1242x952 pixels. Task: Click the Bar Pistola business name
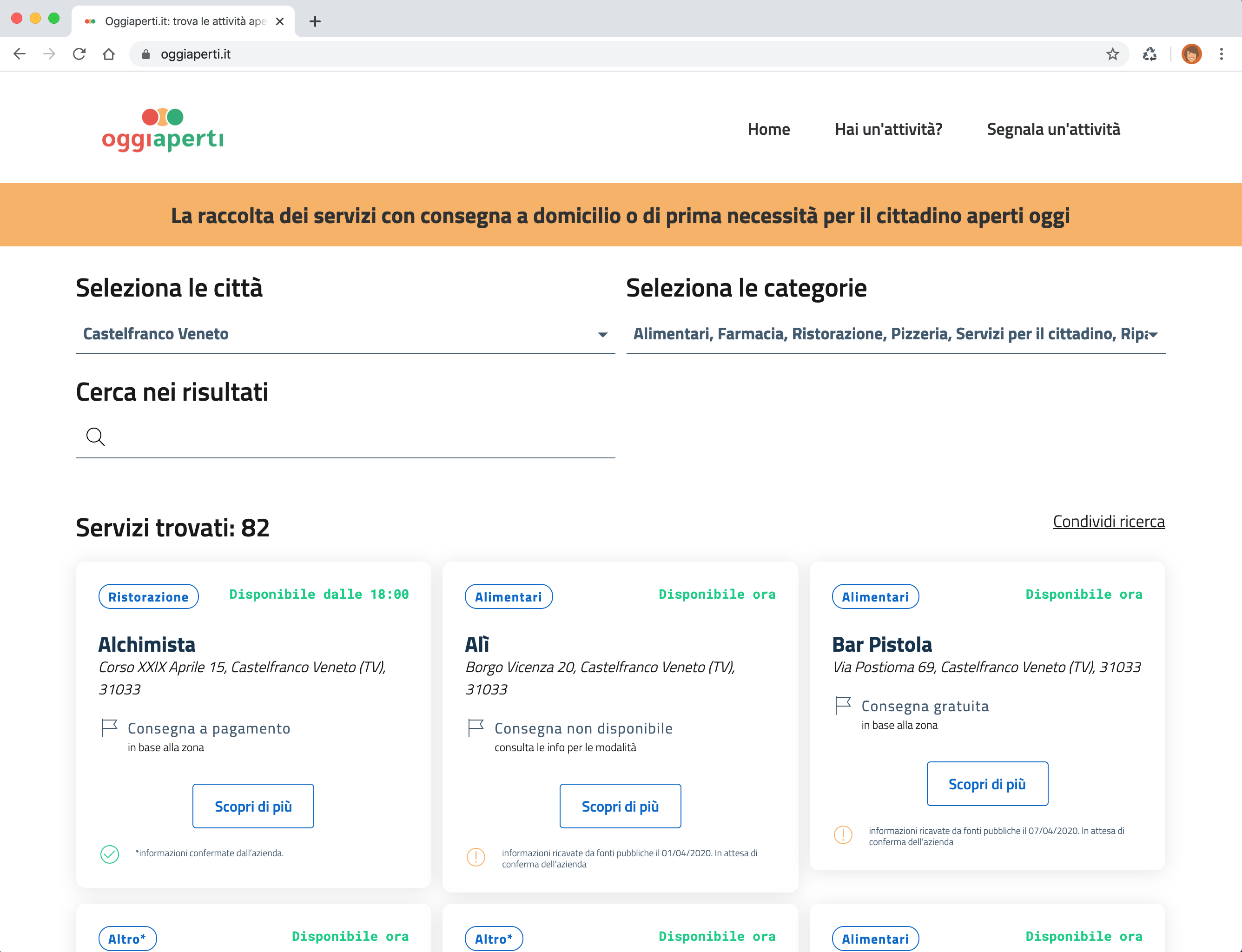[882, 645]
